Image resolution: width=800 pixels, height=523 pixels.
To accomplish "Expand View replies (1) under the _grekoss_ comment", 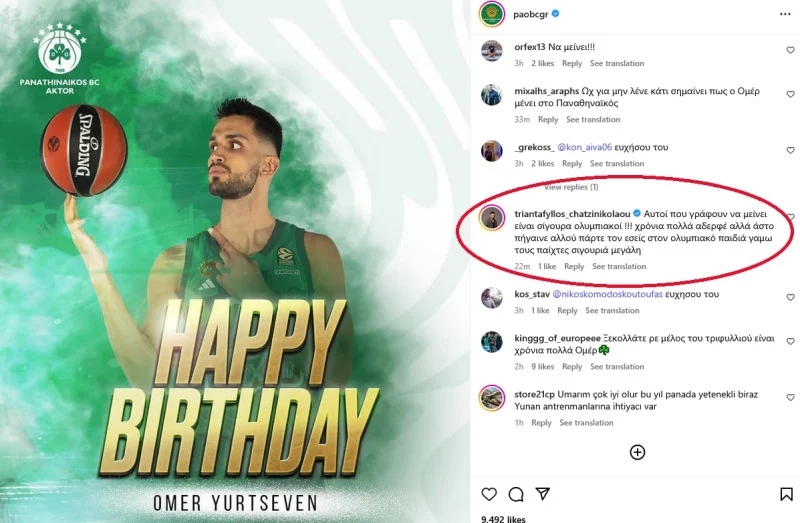I will click(571, 187).
